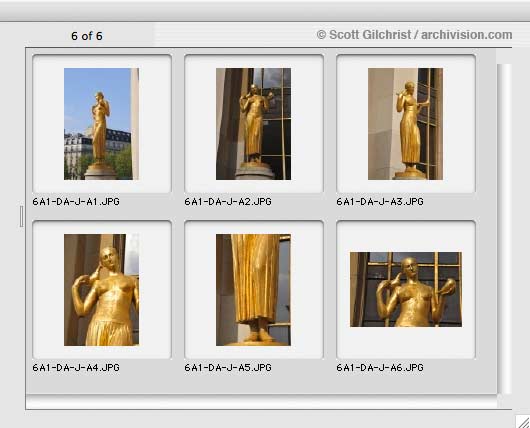Click empty area below thumbnail grid

(x=262, y=384)
